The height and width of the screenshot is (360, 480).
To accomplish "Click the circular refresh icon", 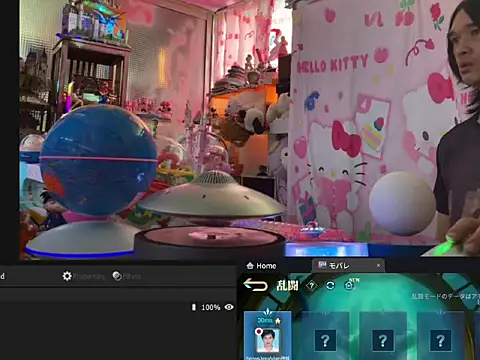I will 330,286.
